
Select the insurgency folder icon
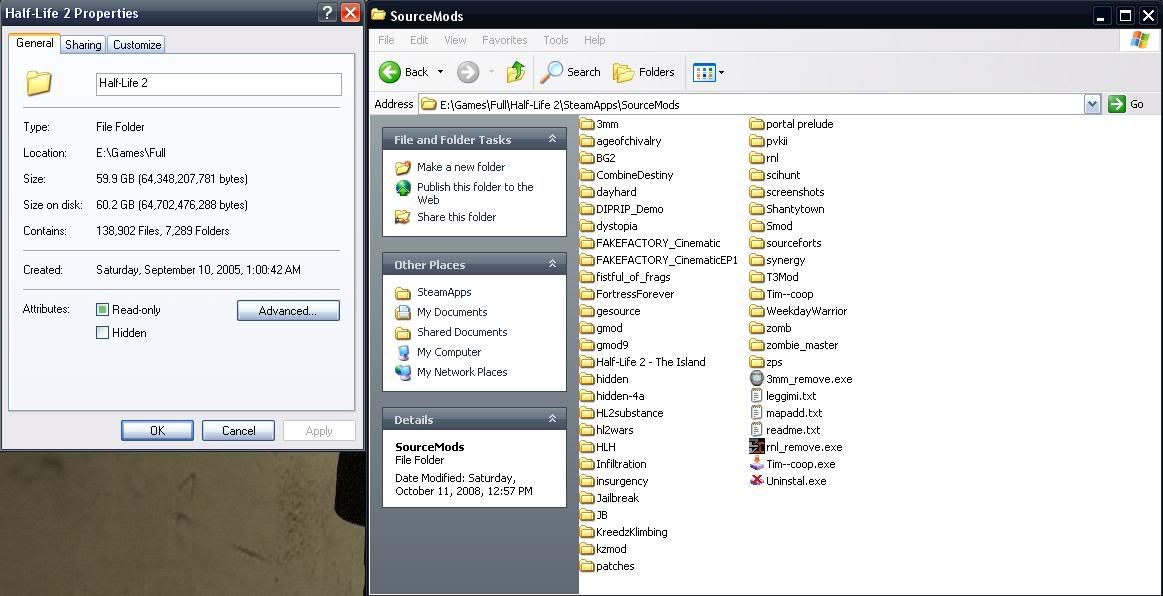pos(587,481)
